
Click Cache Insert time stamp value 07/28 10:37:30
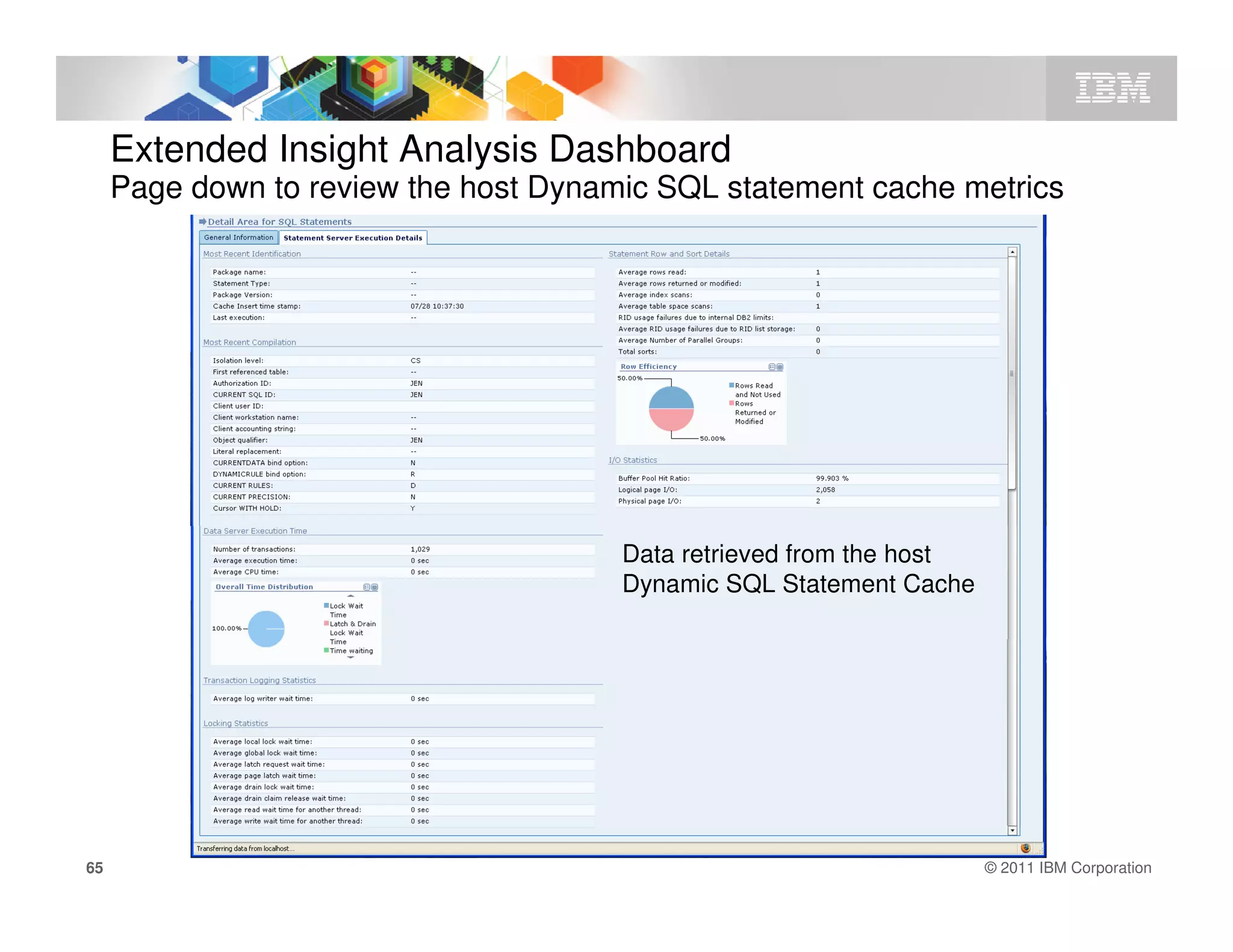click(x=437, y=306)
